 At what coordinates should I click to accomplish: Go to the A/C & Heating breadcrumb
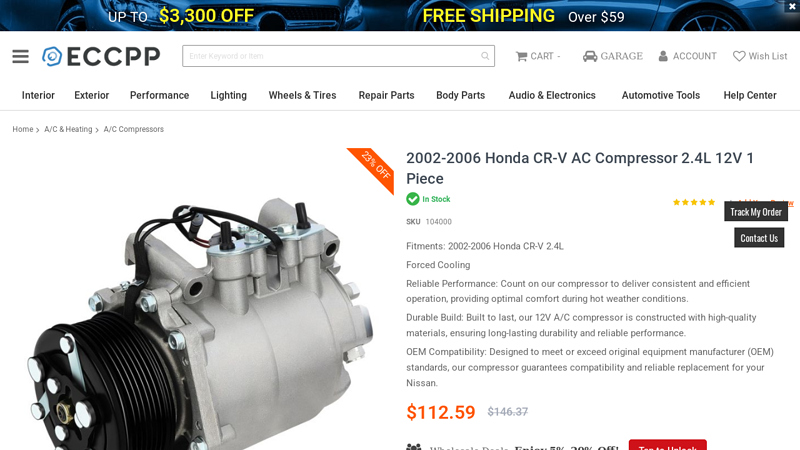click(x=68, y=130)
